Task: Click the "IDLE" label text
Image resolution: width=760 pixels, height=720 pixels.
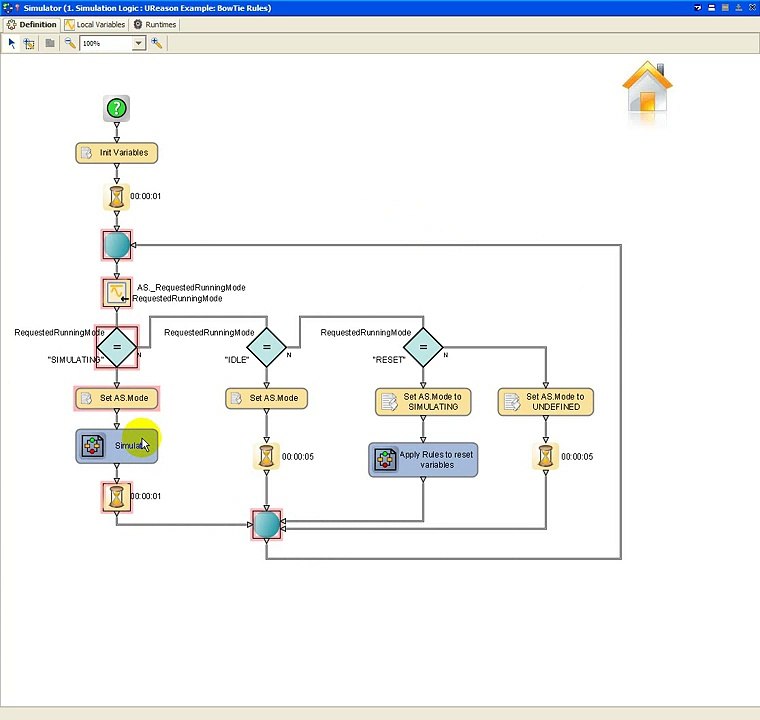Action: pyautogui.click(x=237, y=360)
